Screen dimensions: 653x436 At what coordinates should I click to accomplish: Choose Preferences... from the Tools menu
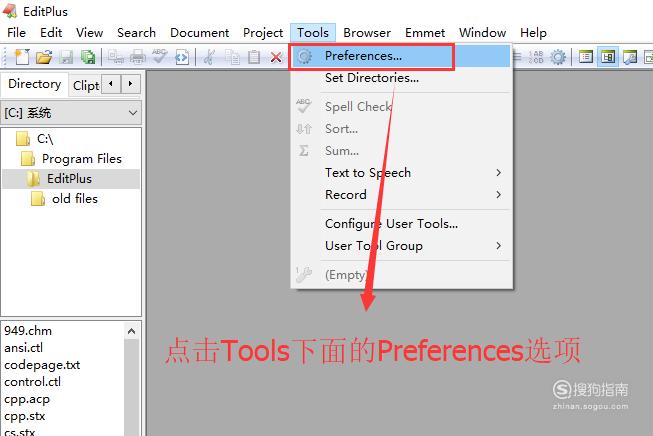[x=401, y=56]
